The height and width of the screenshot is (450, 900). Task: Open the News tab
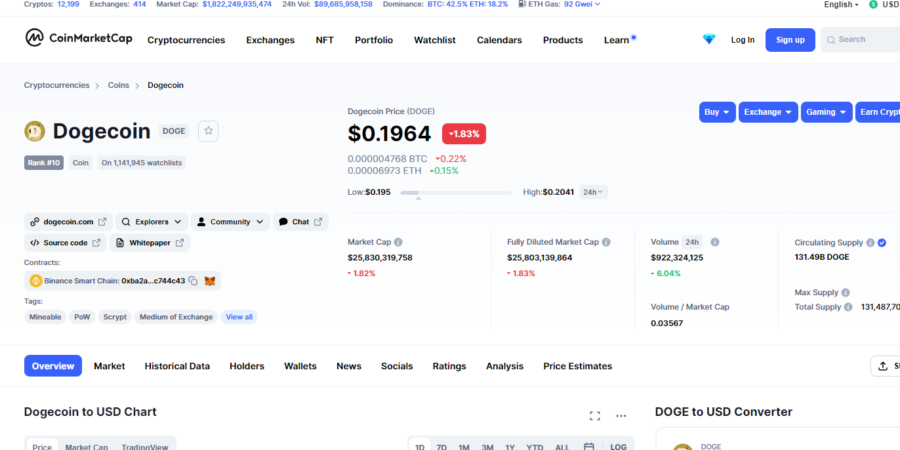coord(349,366)
